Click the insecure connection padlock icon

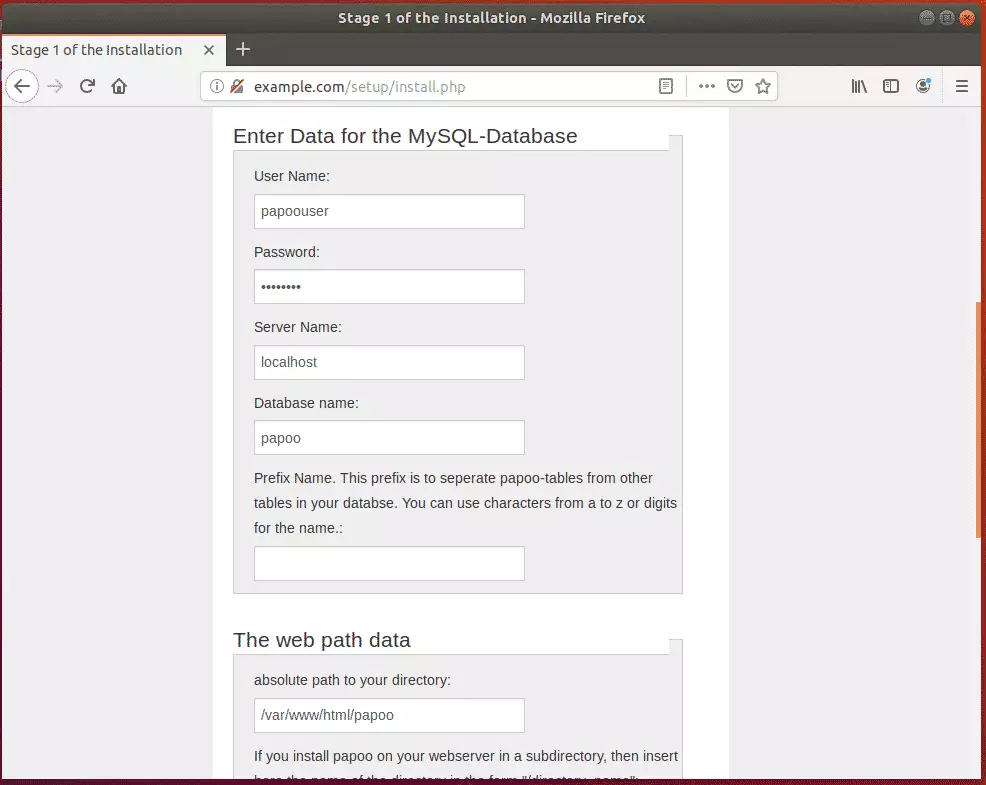click(236, 86)
